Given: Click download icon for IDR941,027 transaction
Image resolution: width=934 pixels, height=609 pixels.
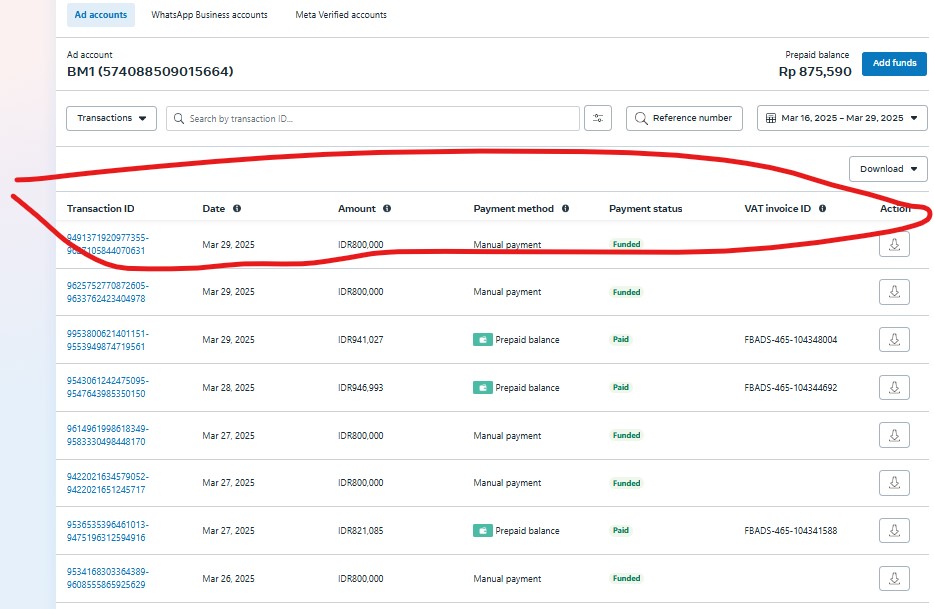Looking at the screenshot, I should click(894, 340).
